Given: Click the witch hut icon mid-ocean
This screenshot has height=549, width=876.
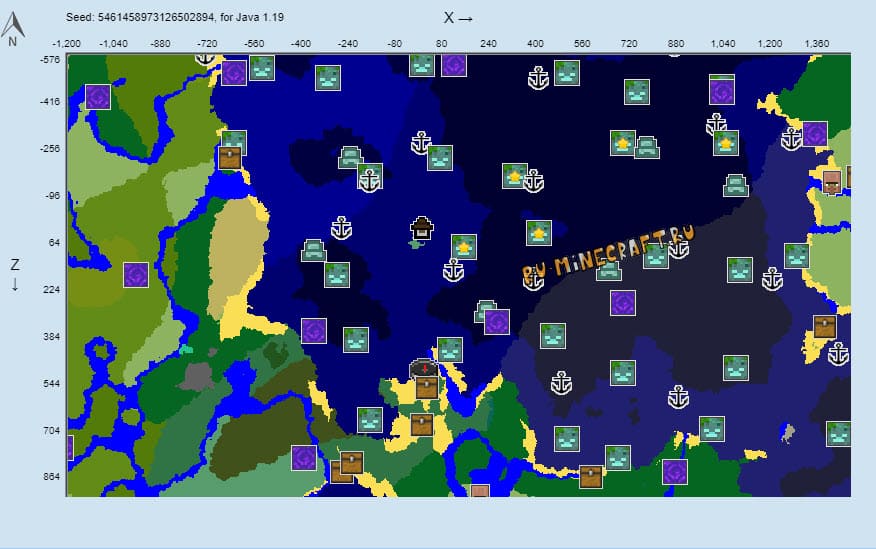Looking at the screenshot, I should click(x=421, y=230).
